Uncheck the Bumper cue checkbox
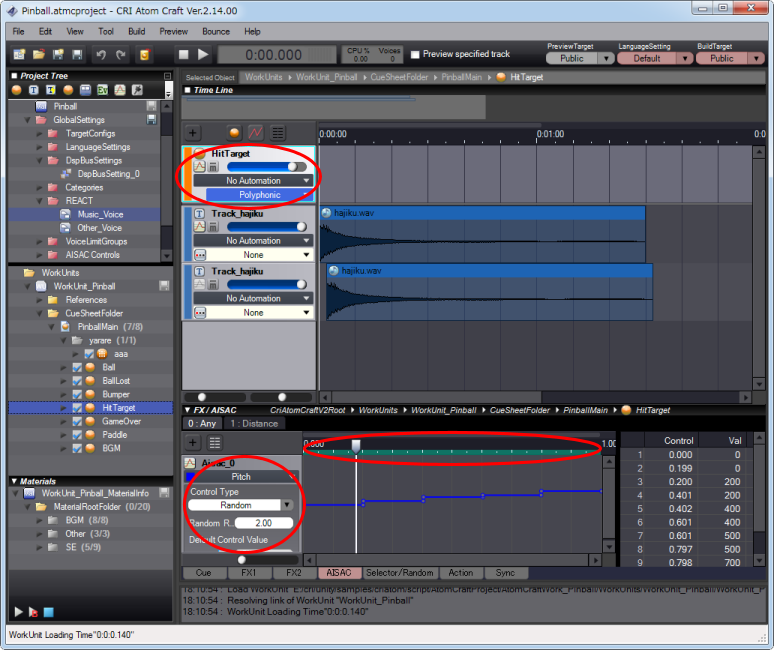This screenshot has height=650, width=774. click(78, 394)
